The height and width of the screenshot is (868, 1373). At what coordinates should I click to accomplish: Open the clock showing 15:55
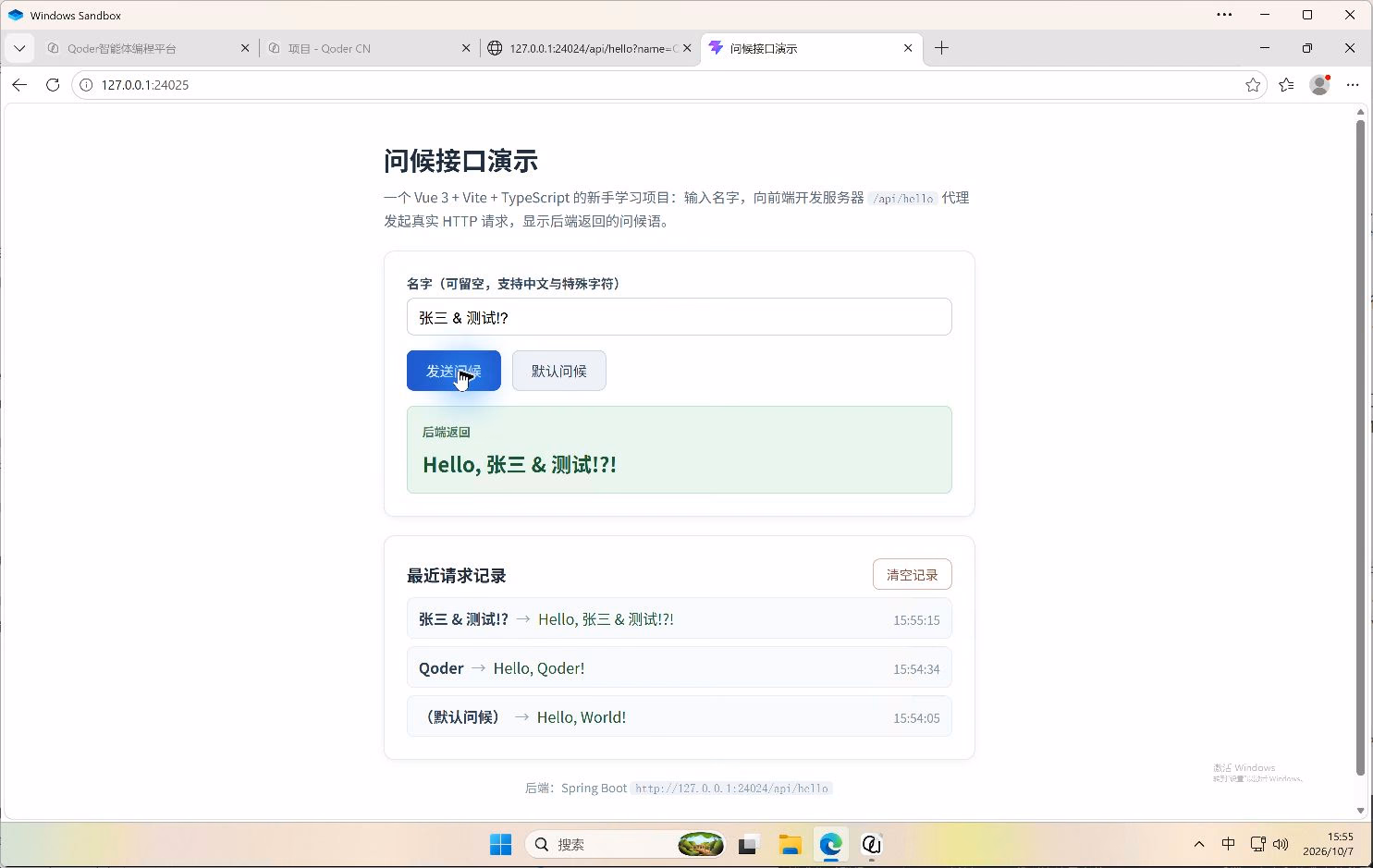1329,844
